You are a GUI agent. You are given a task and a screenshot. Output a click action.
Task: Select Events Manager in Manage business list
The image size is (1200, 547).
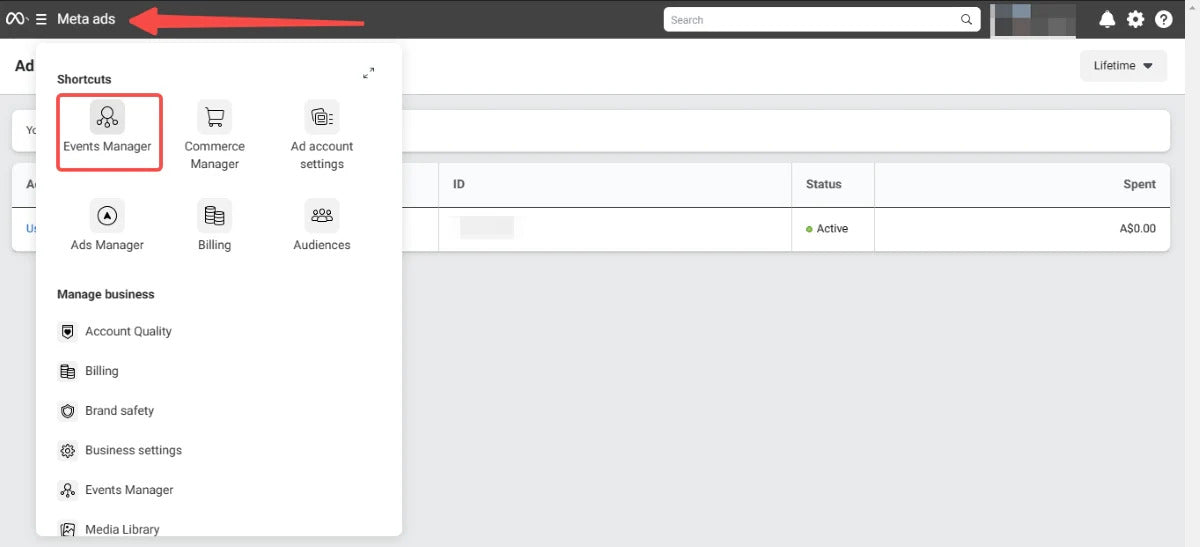point(129,490)
